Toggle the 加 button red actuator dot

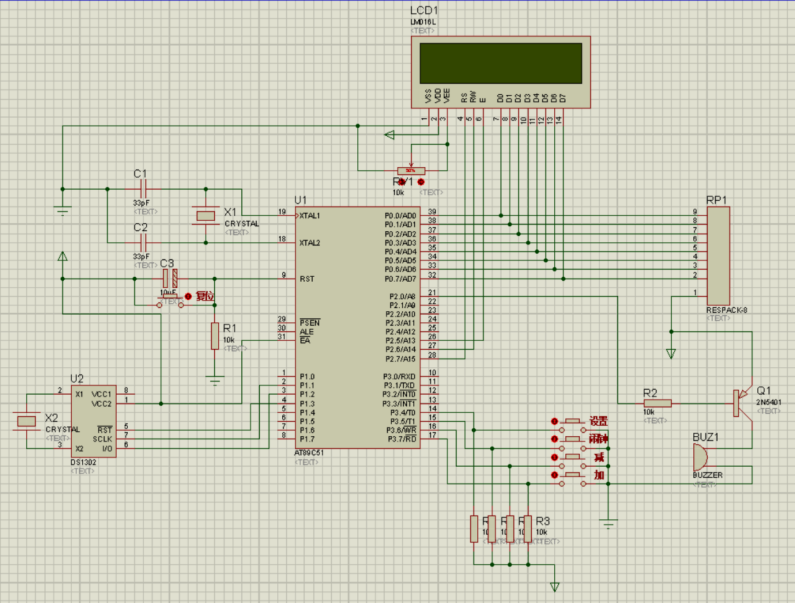pos(555,475)
